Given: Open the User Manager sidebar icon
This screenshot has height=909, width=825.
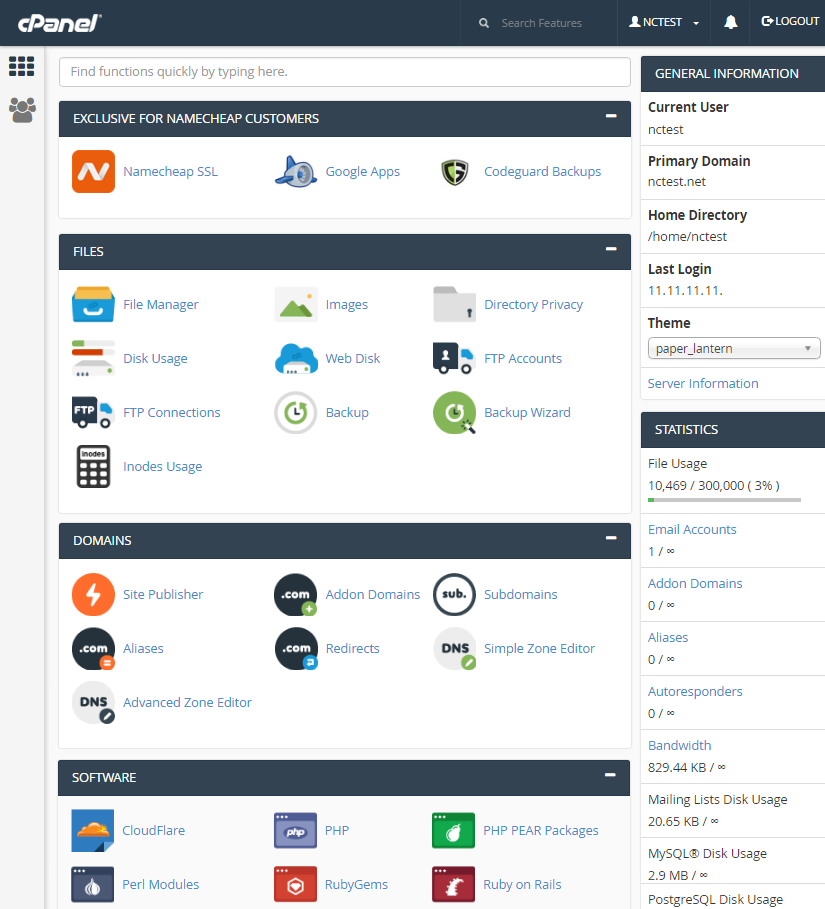Looking at the screenshot, I should pos(22,110).
